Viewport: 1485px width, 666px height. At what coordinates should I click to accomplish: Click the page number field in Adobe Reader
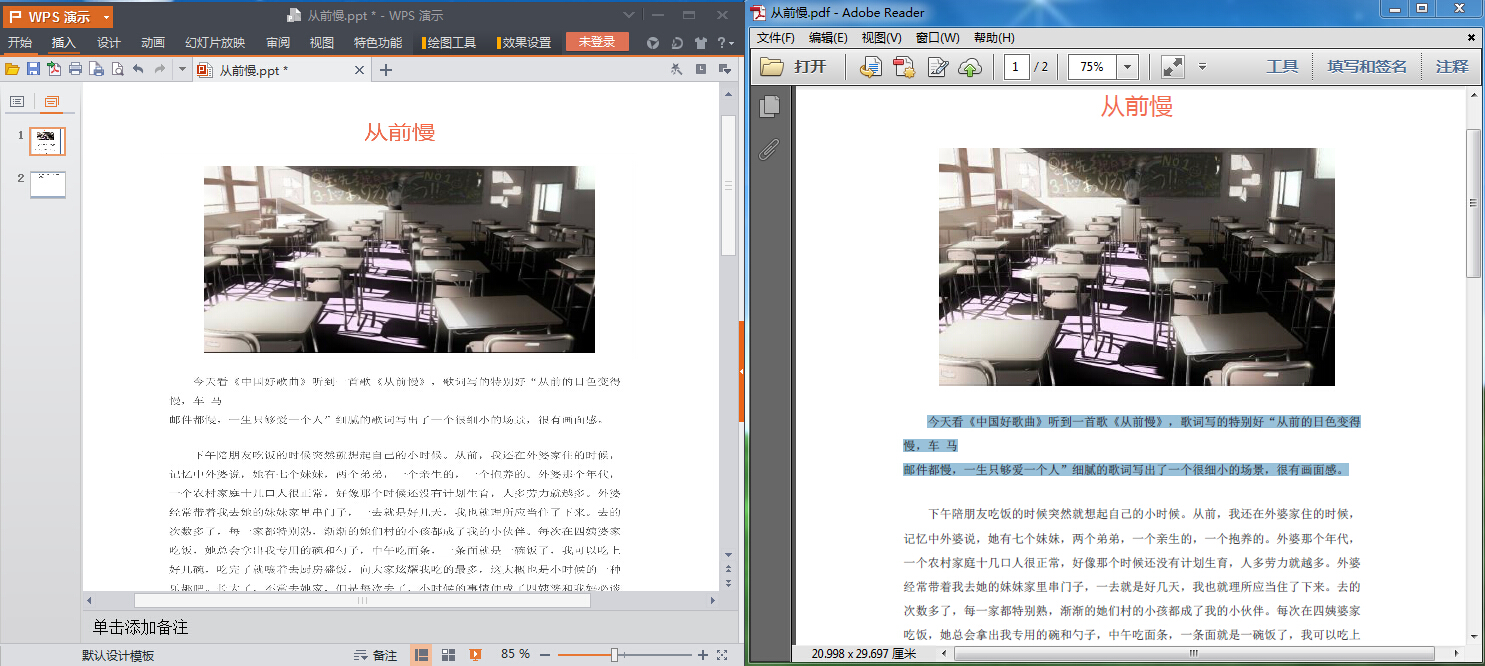click(x=1017, y=67)
